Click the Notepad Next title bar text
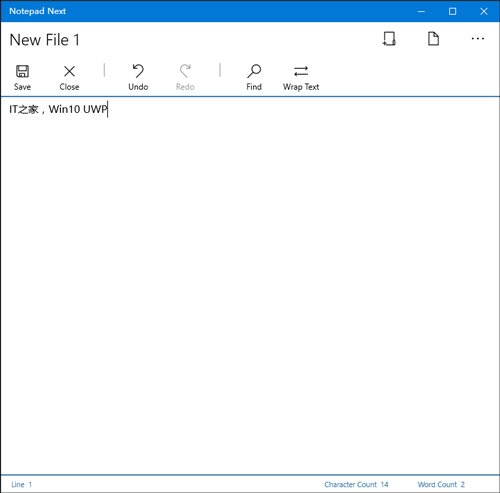This screenshot has height=493, width=500. (37, 11)
